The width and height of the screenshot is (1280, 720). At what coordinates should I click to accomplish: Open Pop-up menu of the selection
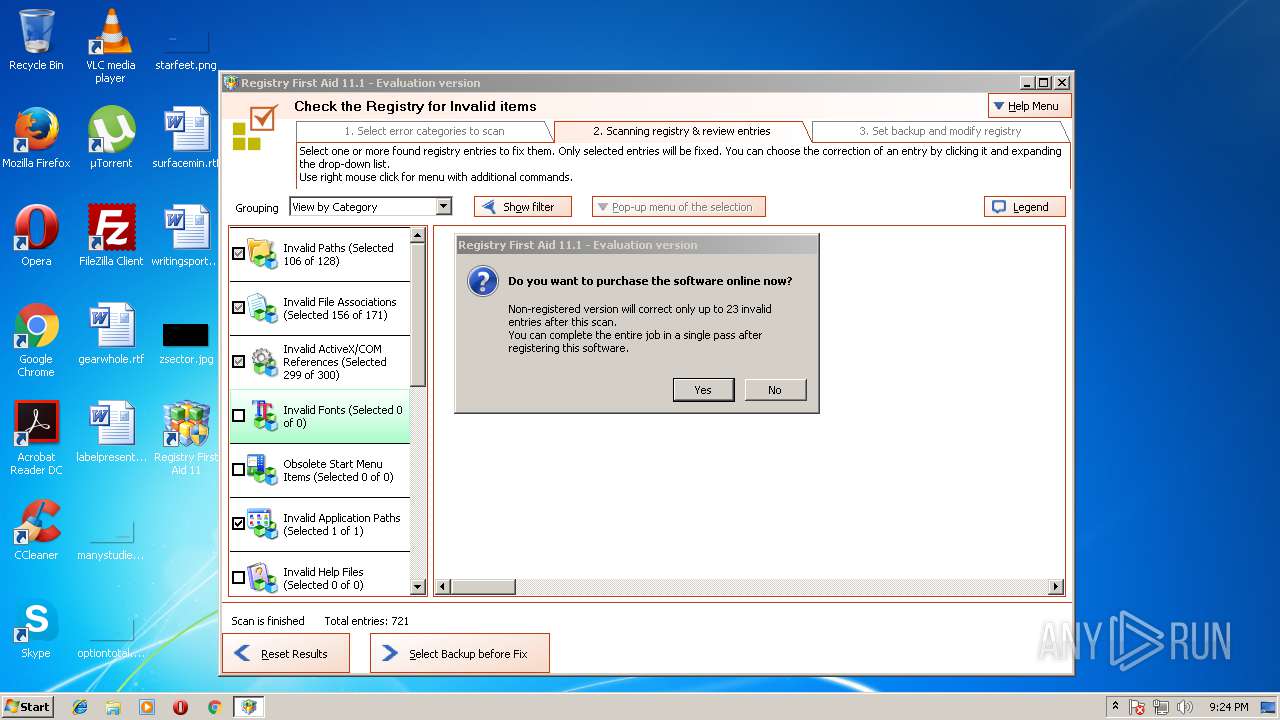click(678, 207)
